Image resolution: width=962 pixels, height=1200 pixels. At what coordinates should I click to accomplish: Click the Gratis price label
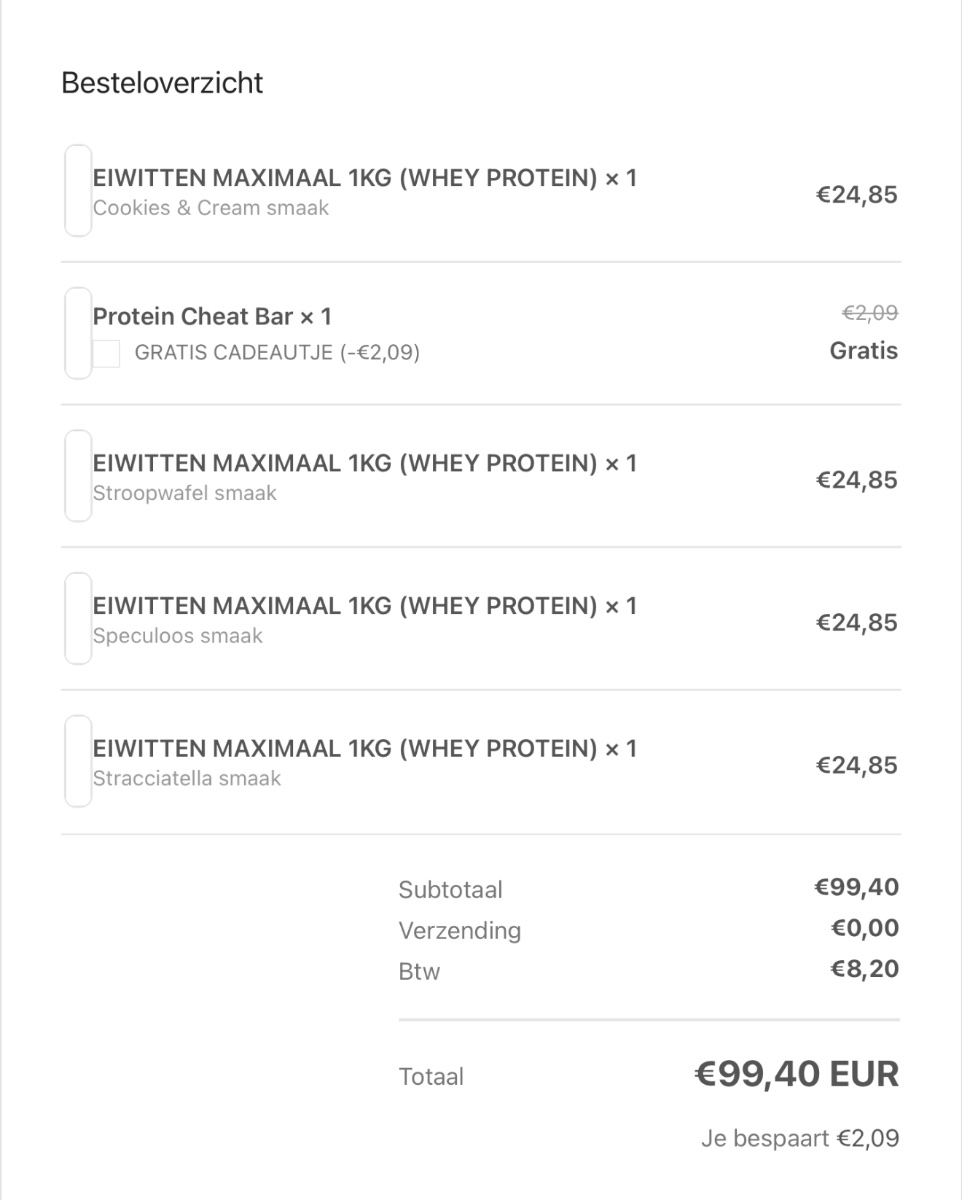pyautogui.click(x=864, y=351)
